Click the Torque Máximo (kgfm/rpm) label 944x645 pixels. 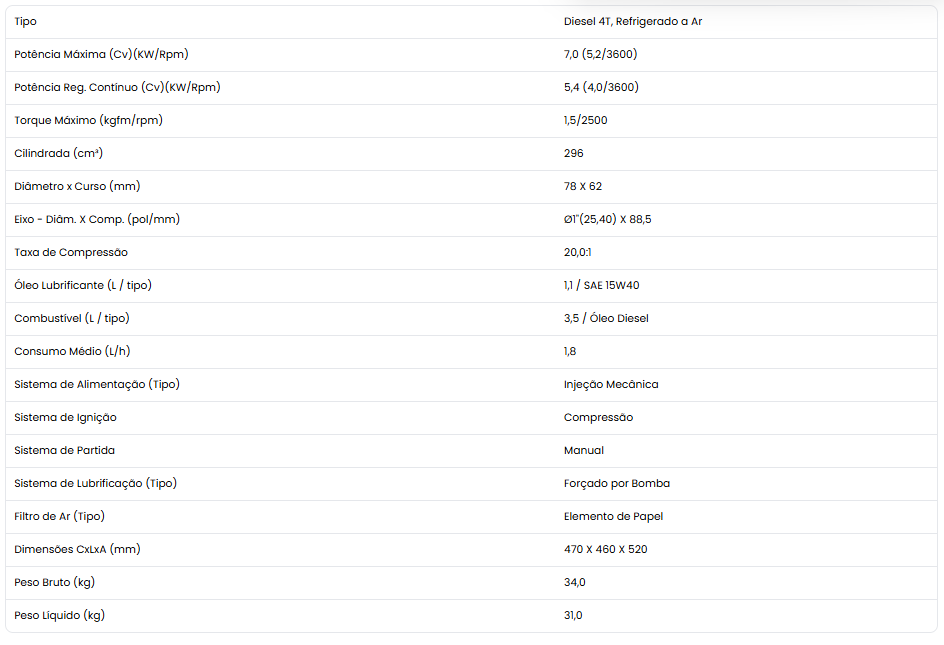88,120
